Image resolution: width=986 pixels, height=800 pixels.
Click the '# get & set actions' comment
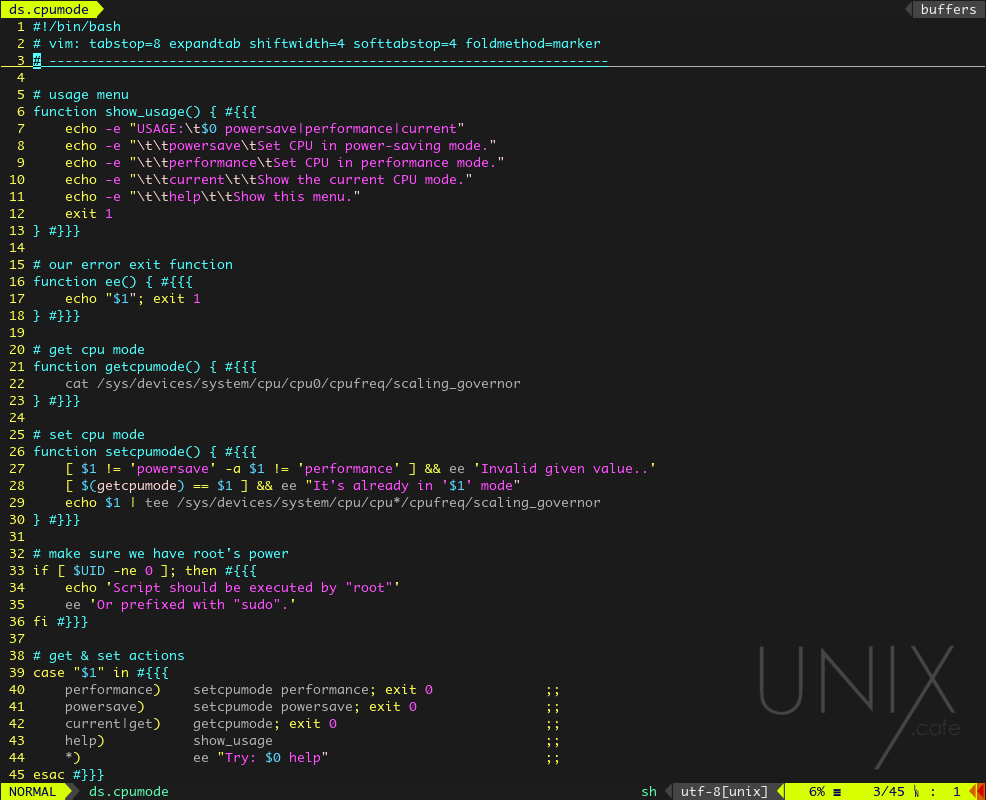pyautogui.click(x=109, y=655)
